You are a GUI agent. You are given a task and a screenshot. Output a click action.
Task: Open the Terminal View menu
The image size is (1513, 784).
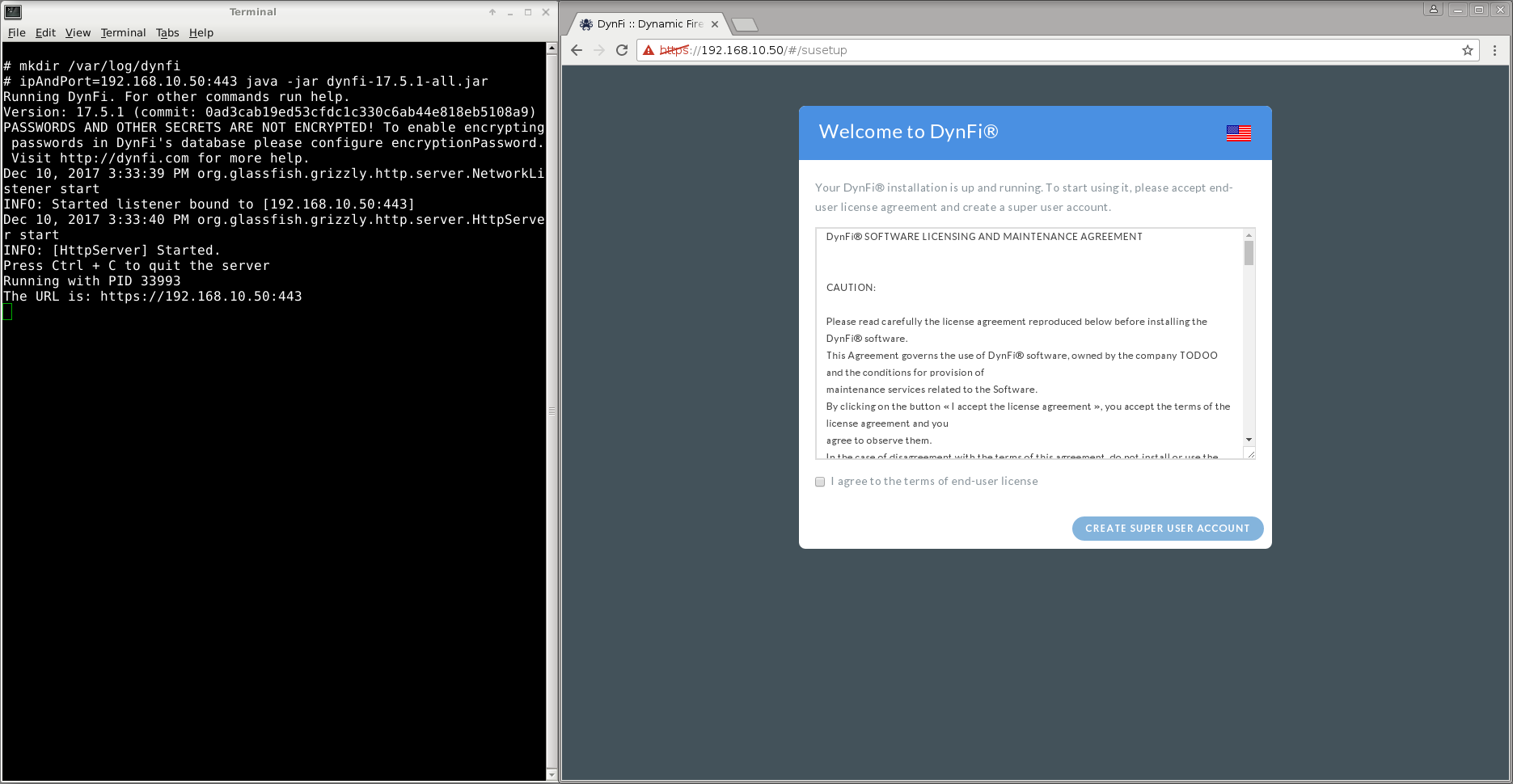78,33
